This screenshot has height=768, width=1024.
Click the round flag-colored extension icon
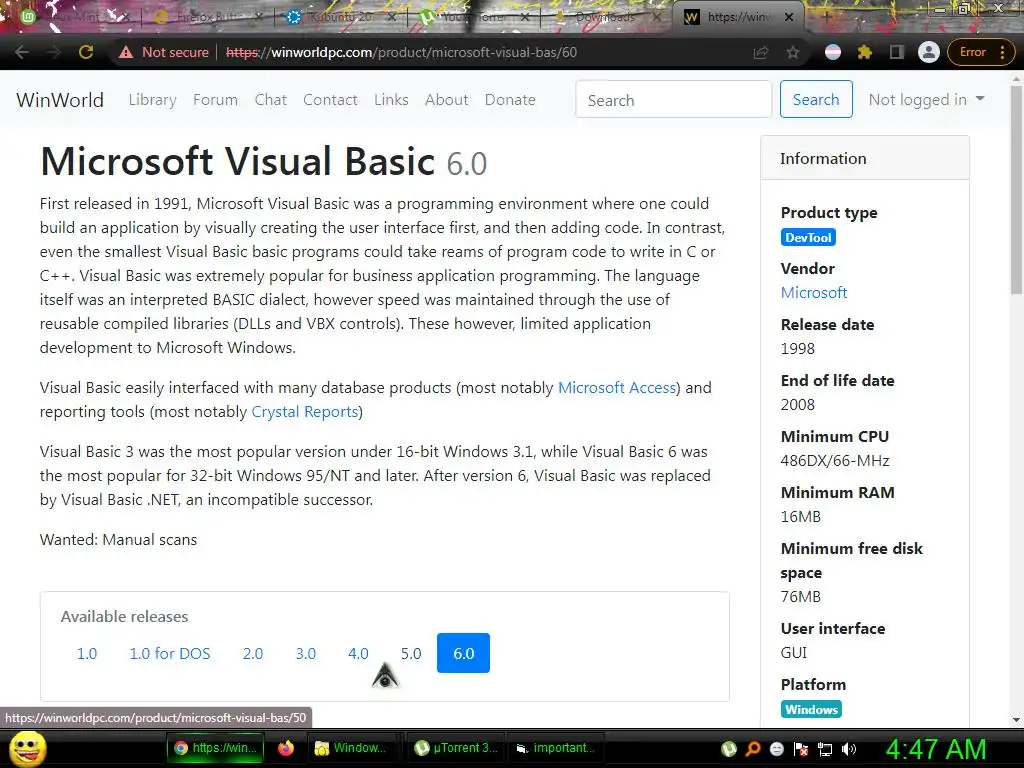click(833, 52)
